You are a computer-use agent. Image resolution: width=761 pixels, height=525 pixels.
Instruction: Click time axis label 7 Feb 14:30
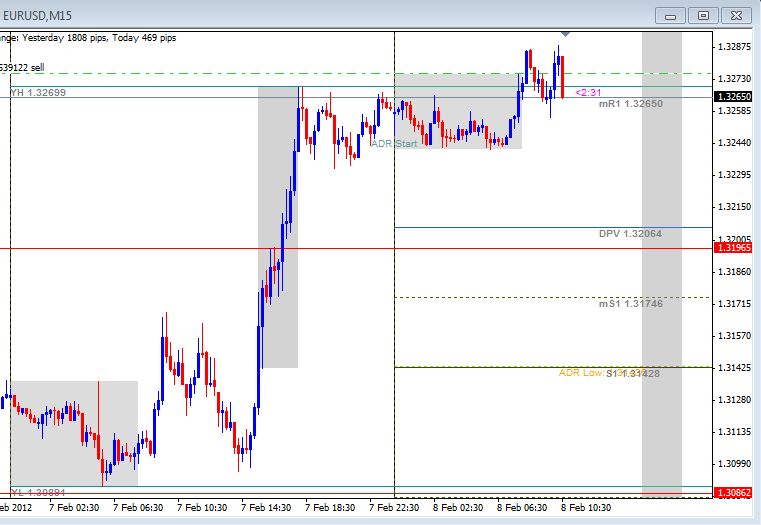click(x=266, y=508)
